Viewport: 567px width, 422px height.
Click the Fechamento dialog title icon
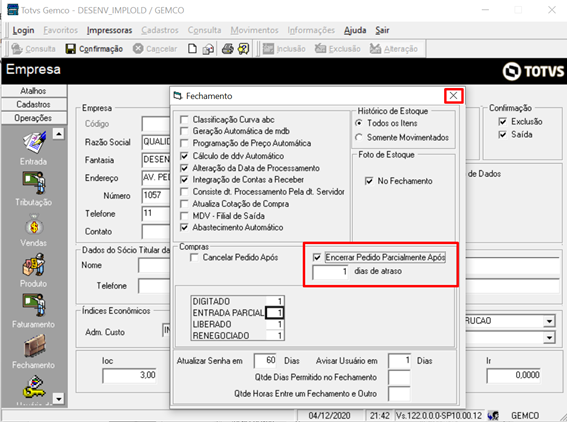[178, 96]
